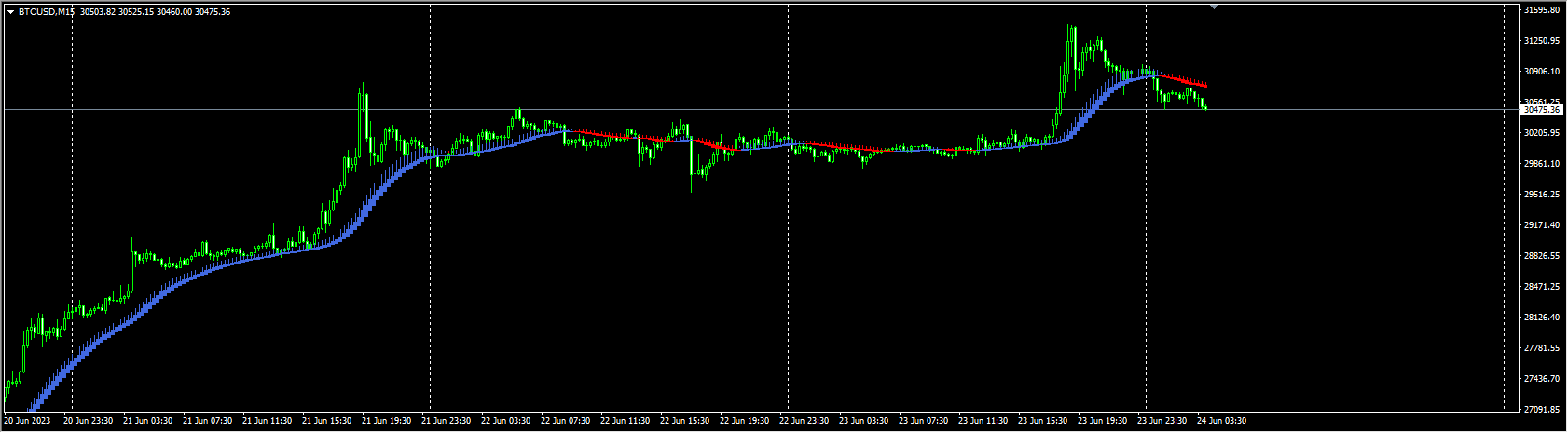
Task: Click the 20 Jun 23:30 time label
Action: 88,421
